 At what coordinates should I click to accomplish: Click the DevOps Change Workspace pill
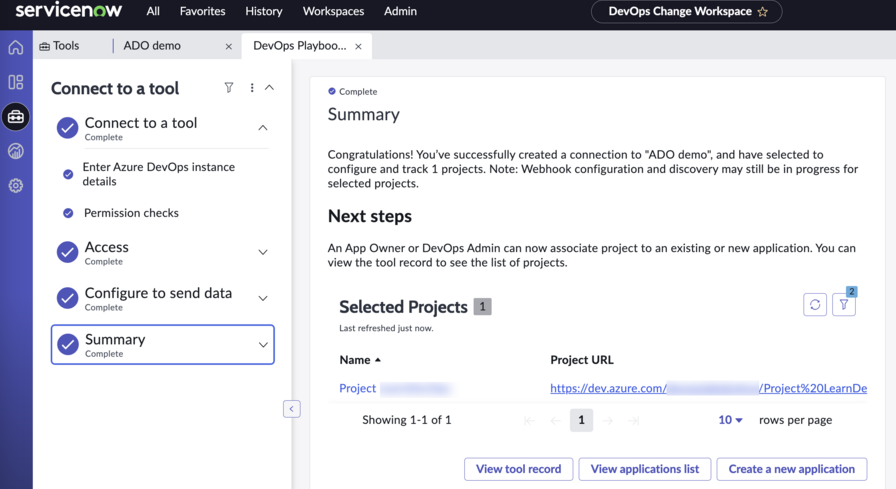[x=686, y=11]
